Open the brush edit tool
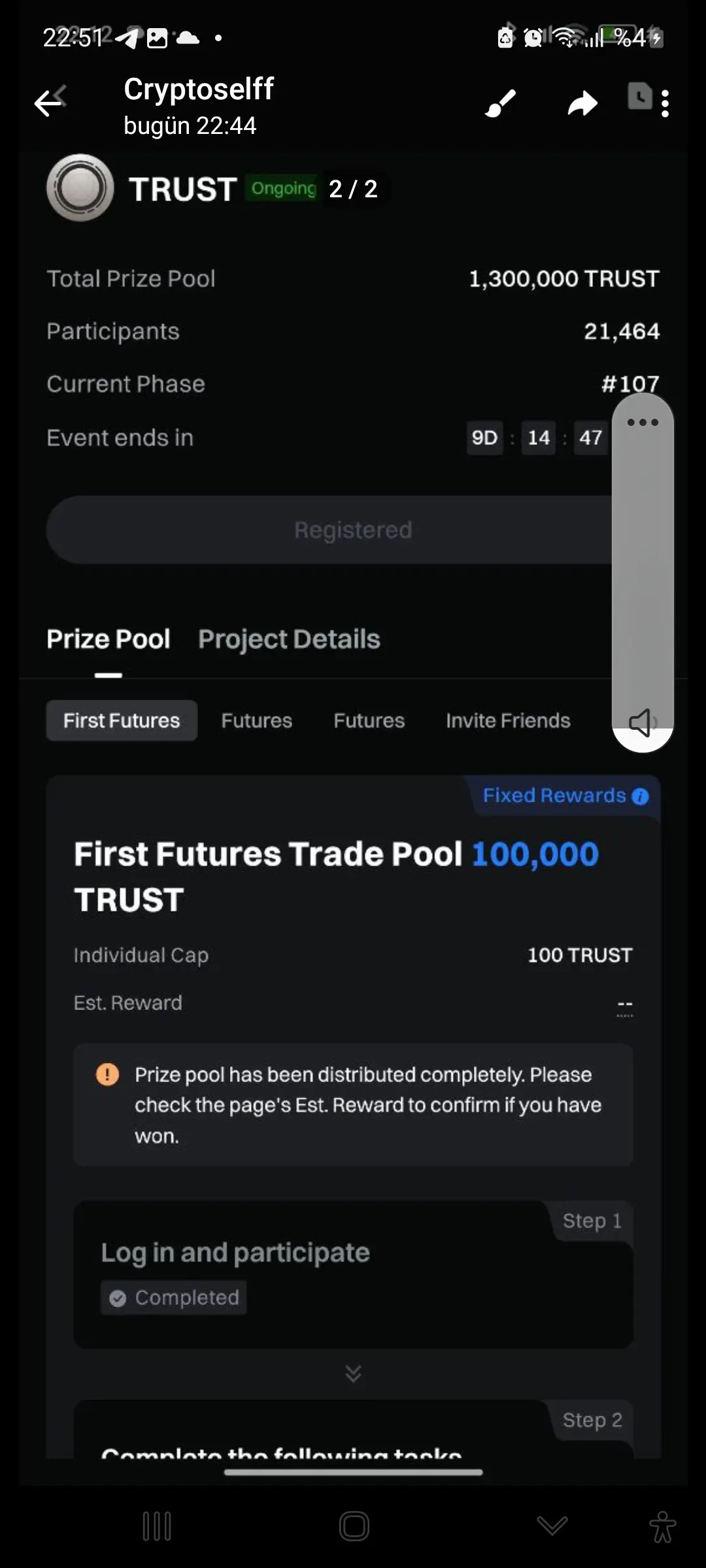Viewport: 706px width, 1568px height. pyautogui.click(x=500, y=103)
